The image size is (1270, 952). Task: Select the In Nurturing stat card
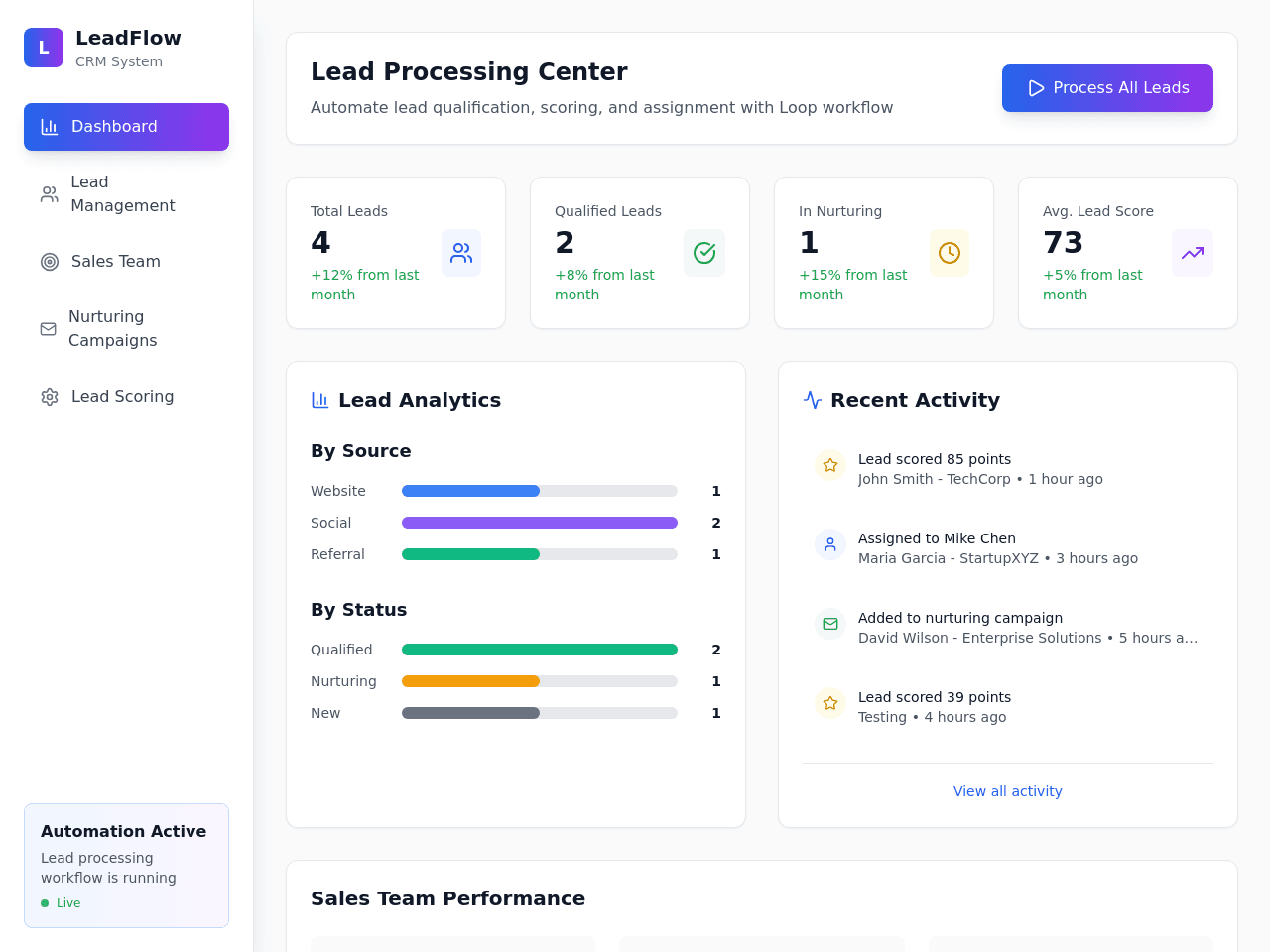pyautogui.click(x=884, y=253)
